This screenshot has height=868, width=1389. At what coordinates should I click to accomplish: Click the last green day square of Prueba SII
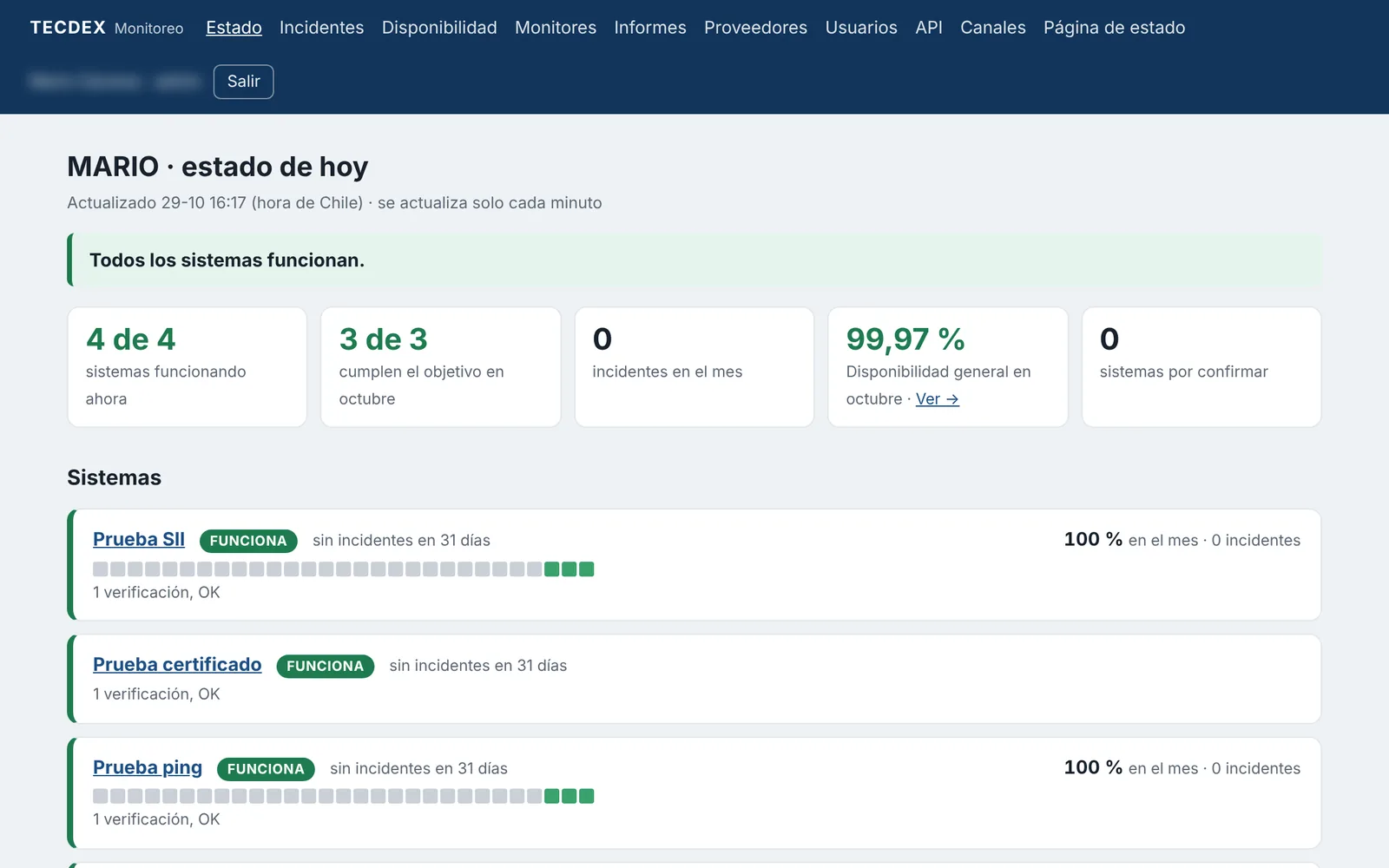pos(587,569)
